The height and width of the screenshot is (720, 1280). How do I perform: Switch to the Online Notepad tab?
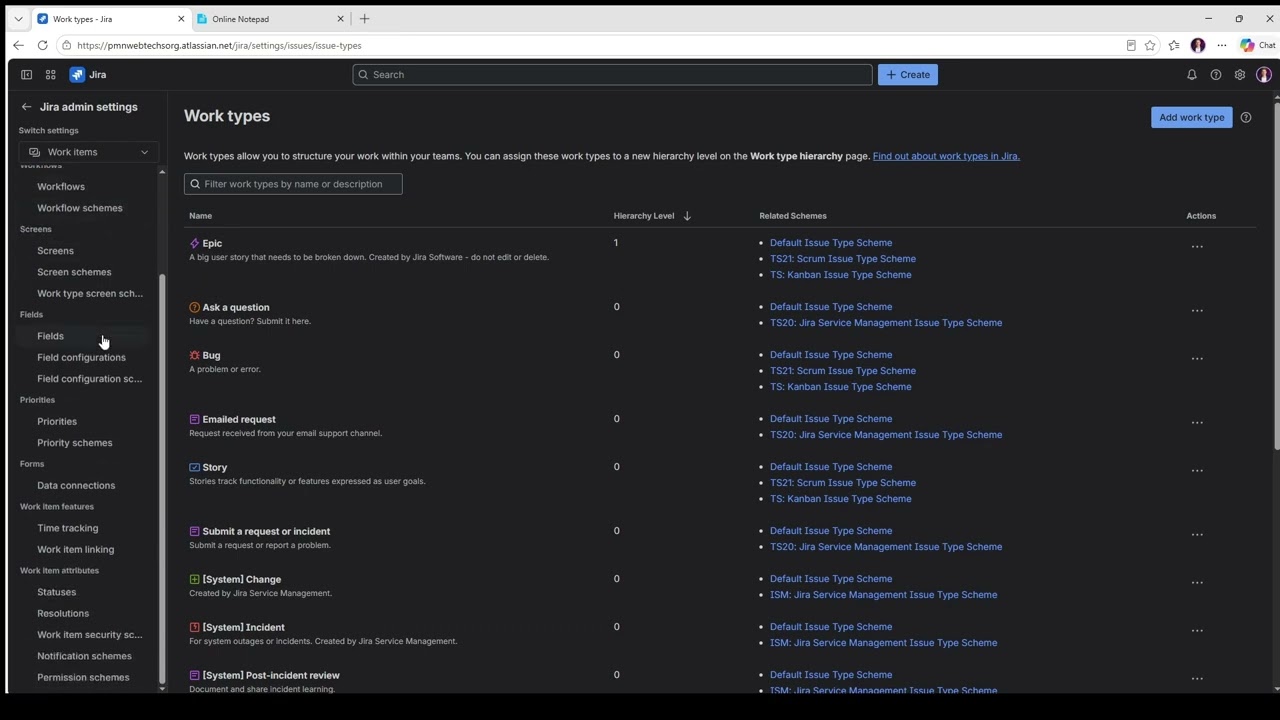tap(270, 19)
